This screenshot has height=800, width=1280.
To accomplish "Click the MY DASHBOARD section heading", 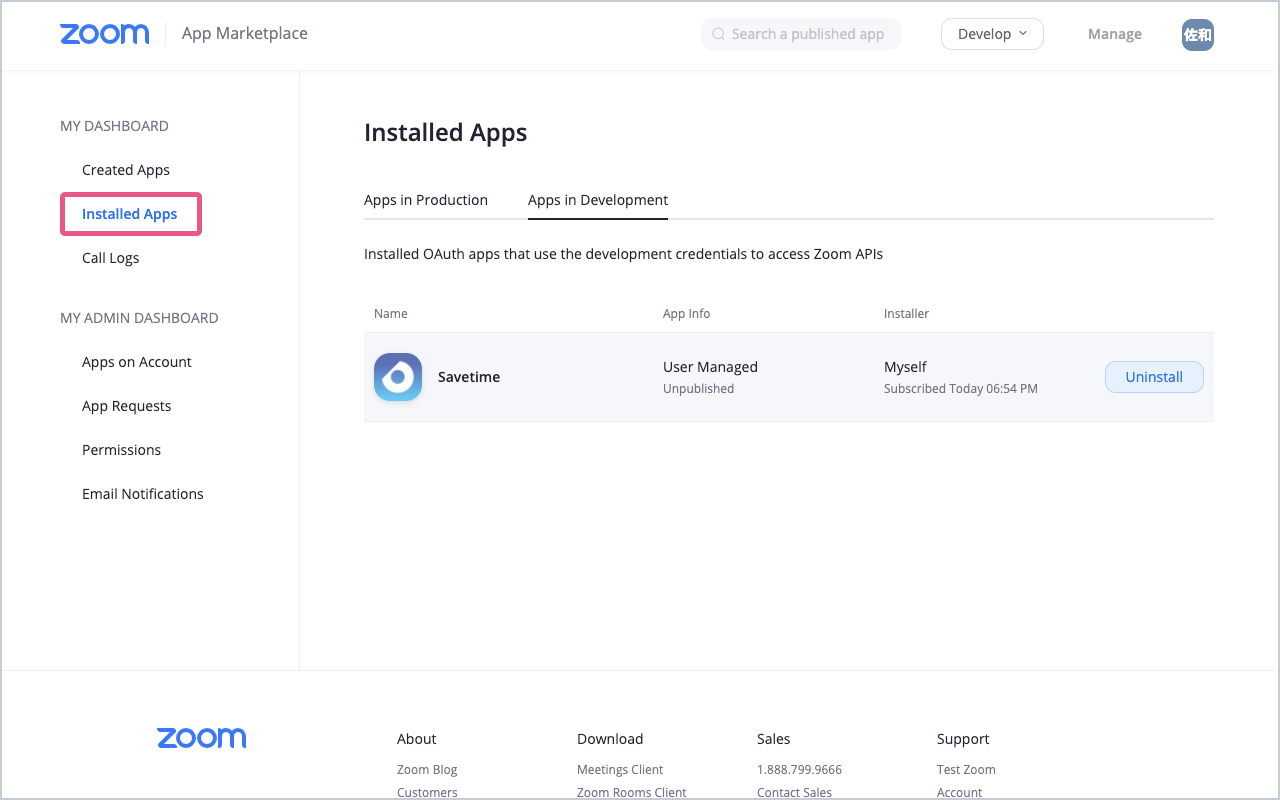I will click(115, 126).
